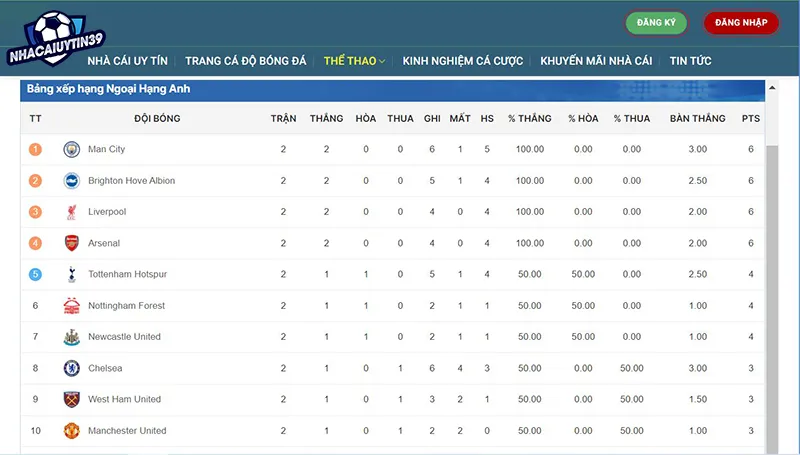The height and width of the screenshot is (455, 800).
Task: Click the Arsenal team name
Action: pyautogui.click(x=104, y=243)
